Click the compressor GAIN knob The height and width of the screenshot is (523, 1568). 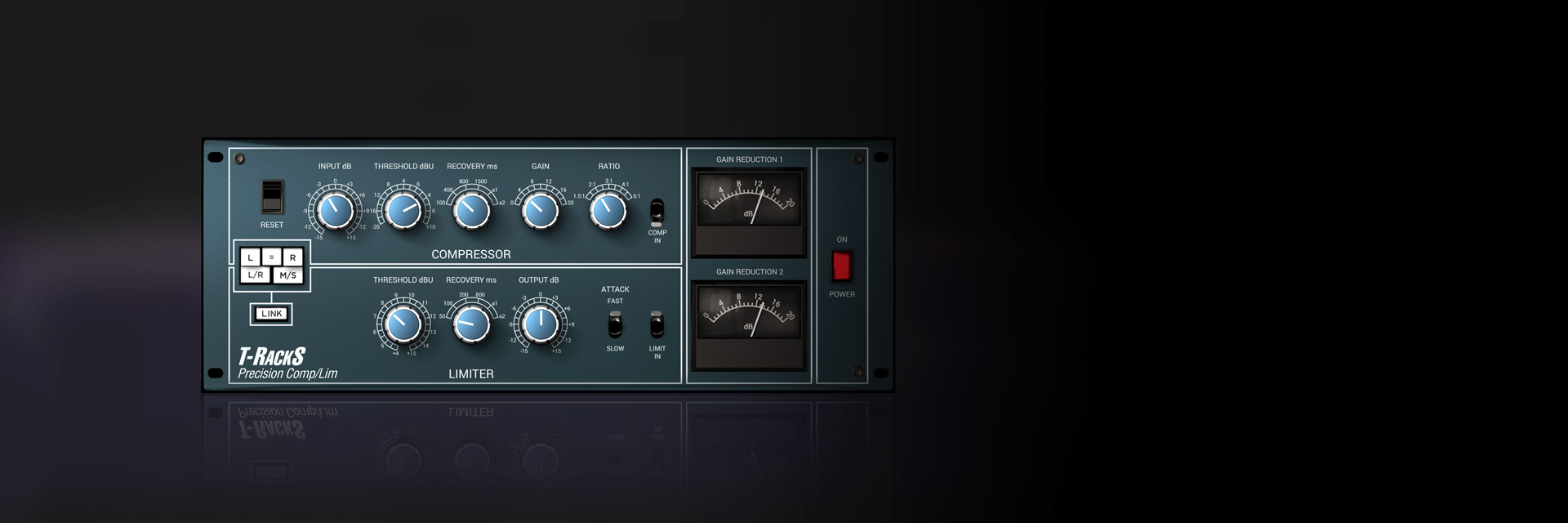[x=540, y=211]
